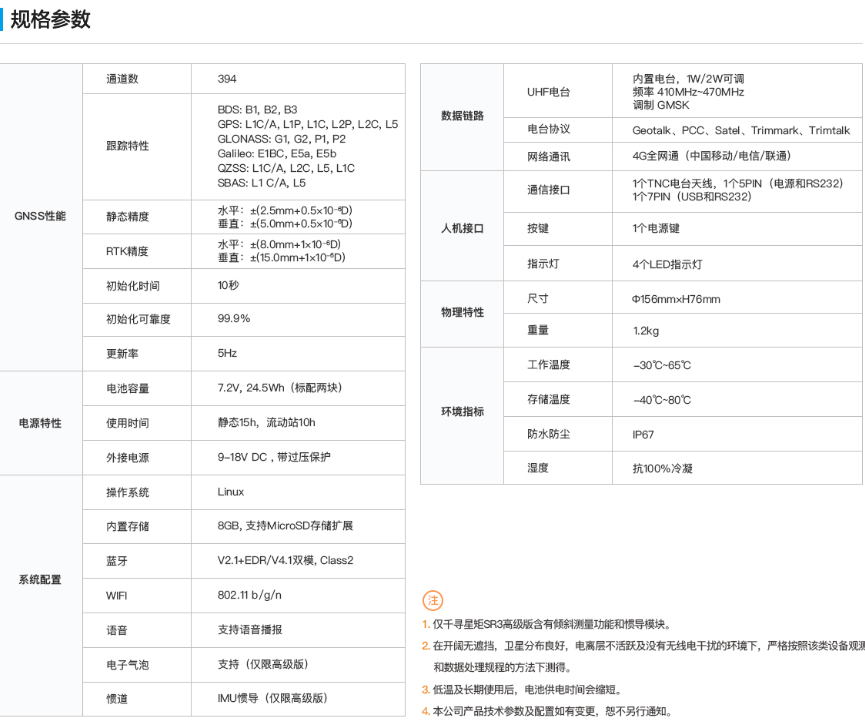Click the "通信接口" row label
Screen dimensions: 865x720
pyautogui.click(x=548, y=190)
